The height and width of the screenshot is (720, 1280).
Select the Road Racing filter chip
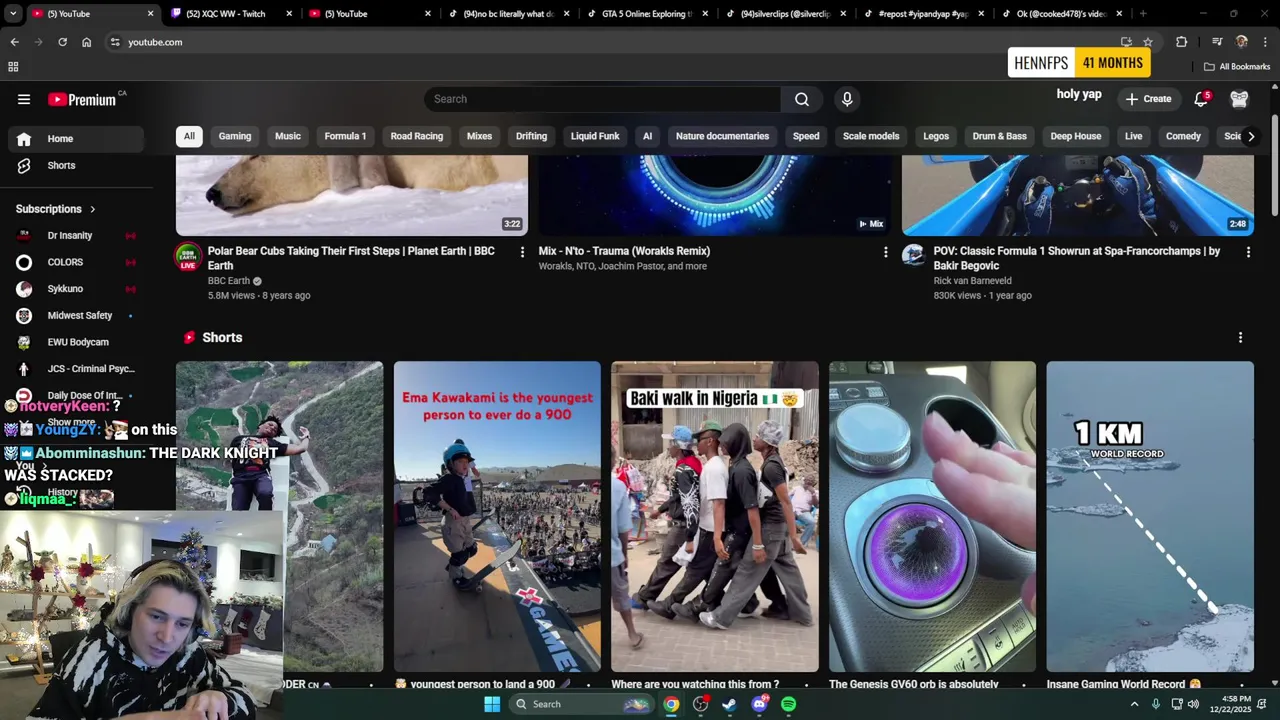[x=417, y=136]
